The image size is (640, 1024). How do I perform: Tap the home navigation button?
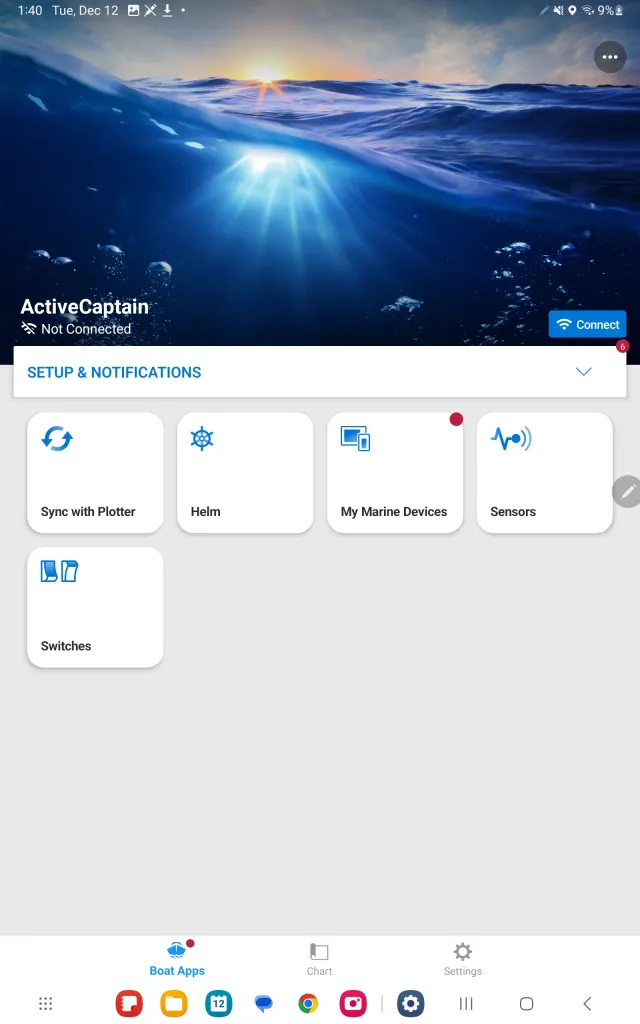[x=526, y=1003]
